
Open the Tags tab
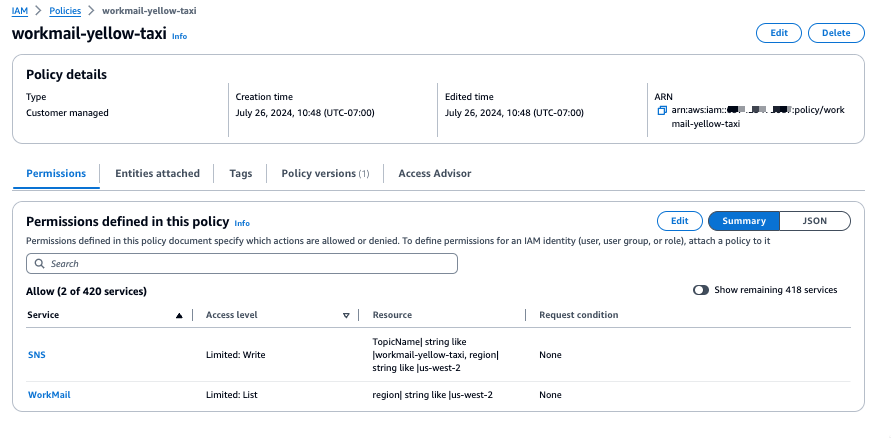240,173
